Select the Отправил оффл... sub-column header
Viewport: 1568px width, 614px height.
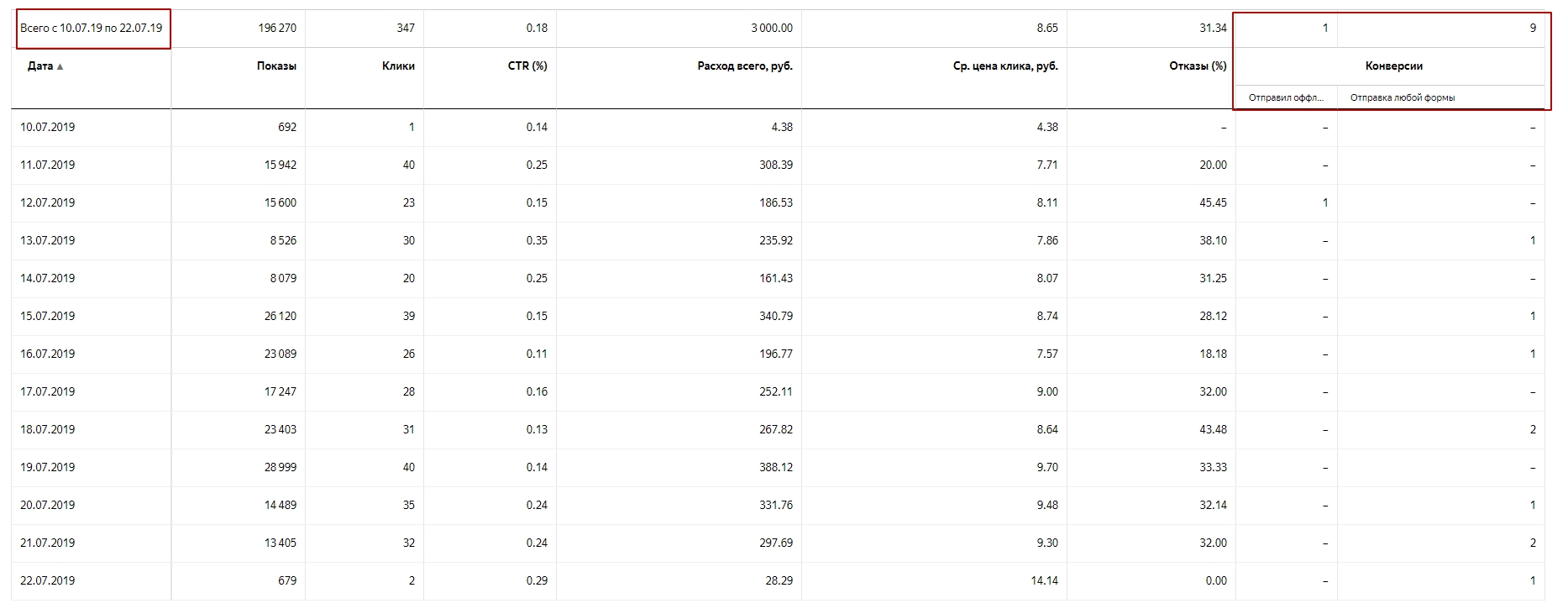pos(1286,97)
